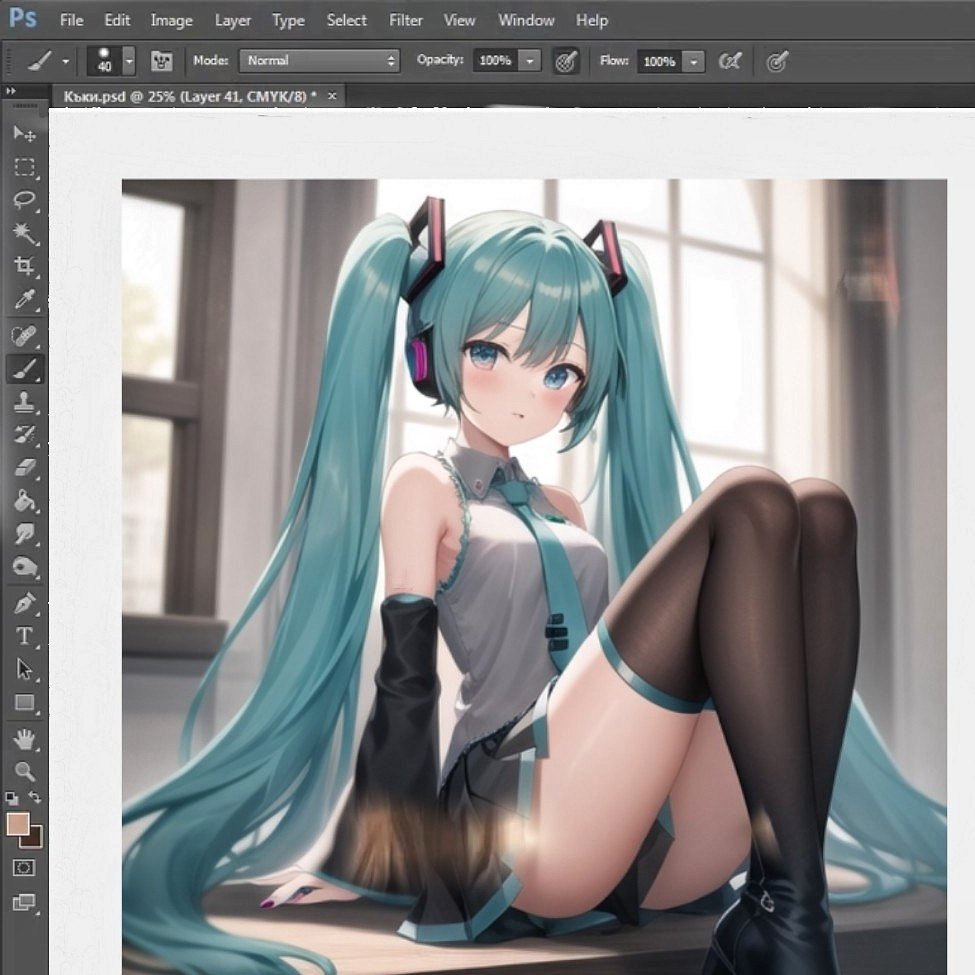This screenshot has width=975, height=975.
Task: Open the Image menu
Action: point(172,20)
